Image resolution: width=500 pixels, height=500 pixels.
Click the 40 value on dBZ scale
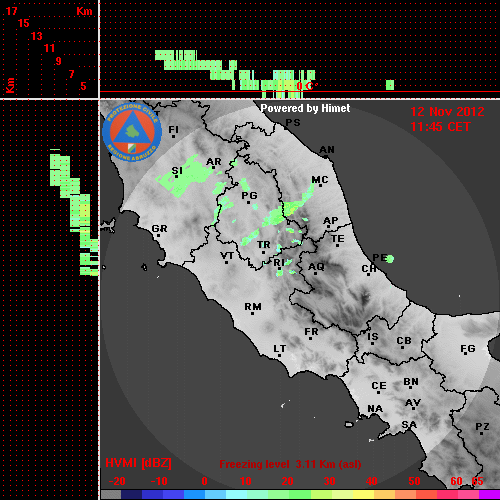pyautogui.click(x=371, y=481)
